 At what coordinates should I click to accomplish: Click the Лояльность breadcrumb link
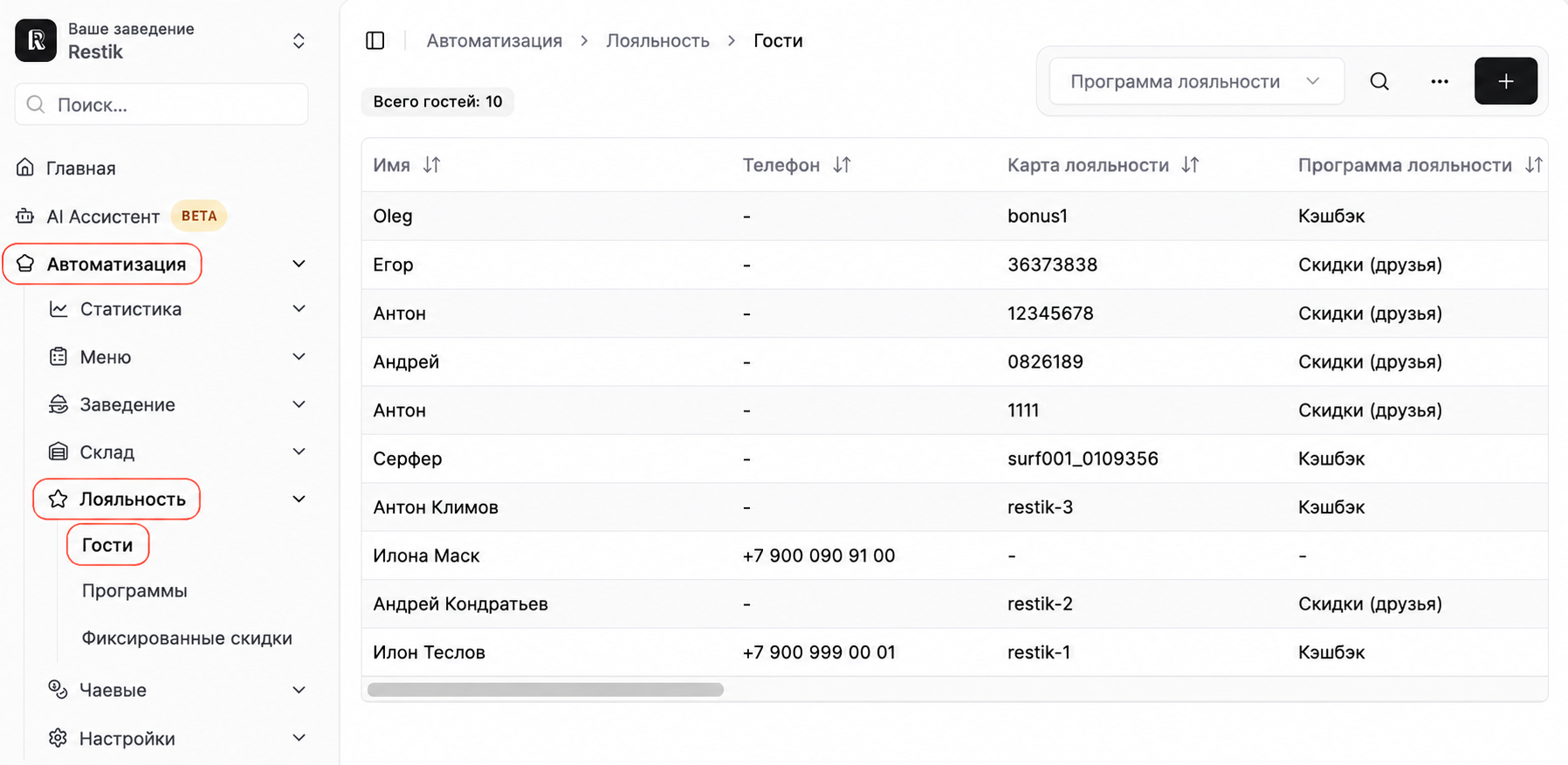[657, 41]
